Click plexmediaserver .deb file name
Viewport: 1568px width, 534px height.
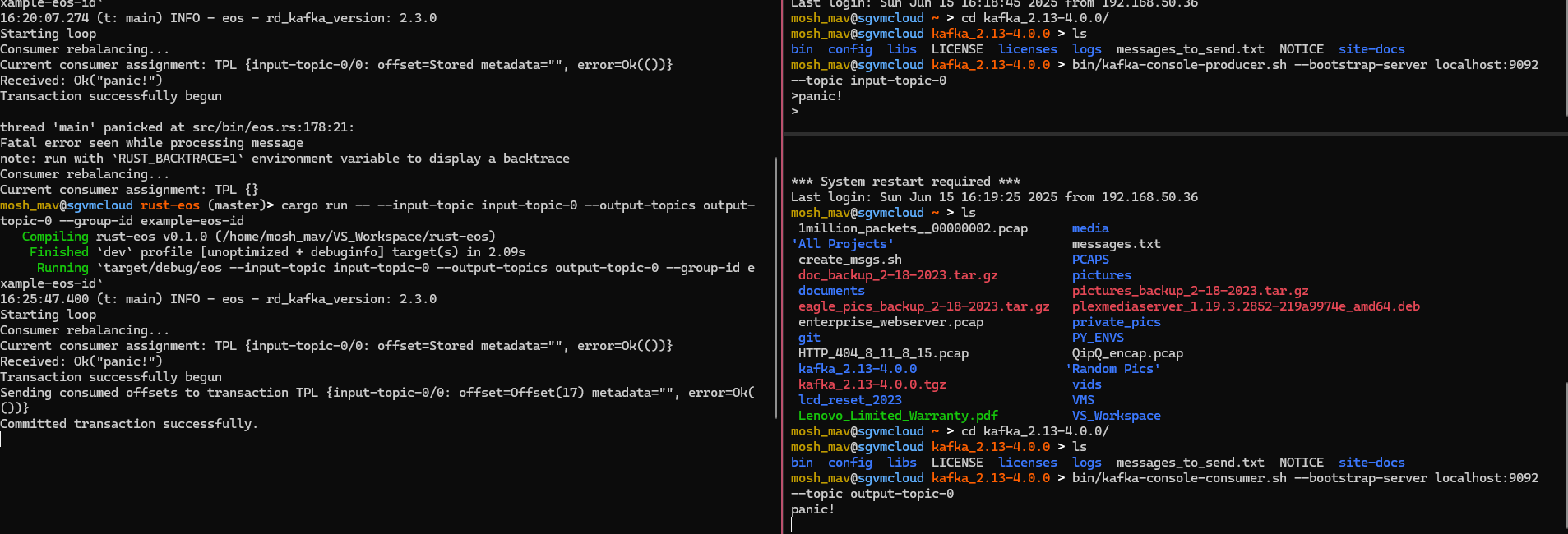pos(1246,306)
